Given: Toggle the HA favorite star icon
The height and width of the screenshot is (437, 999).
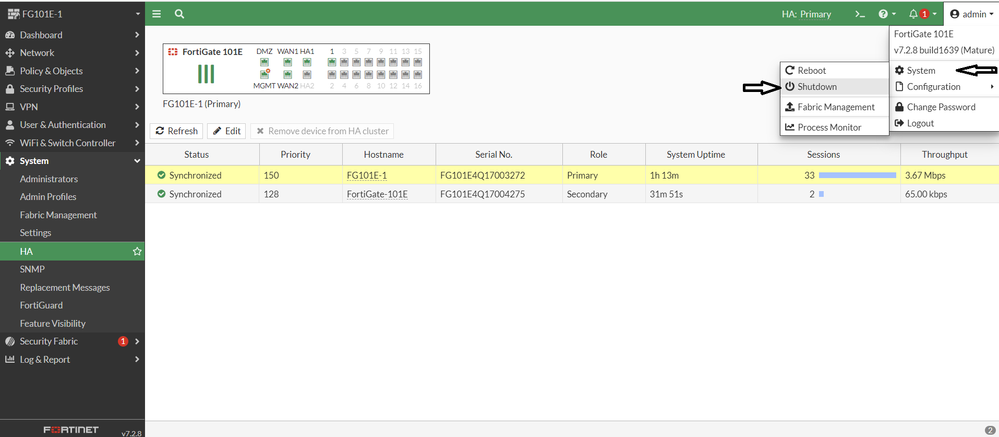Looking at the screenshot, I should 136,252.
